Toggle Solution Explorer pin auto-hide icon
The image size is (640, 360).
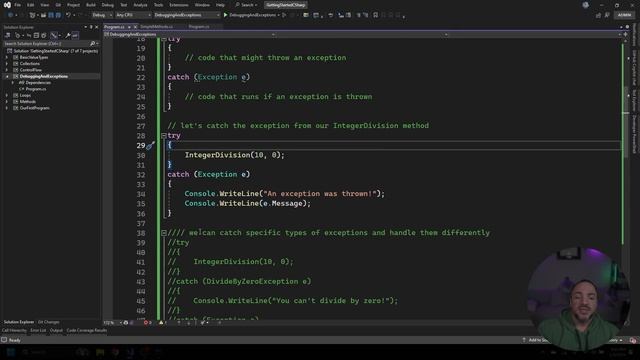point(91,27)
